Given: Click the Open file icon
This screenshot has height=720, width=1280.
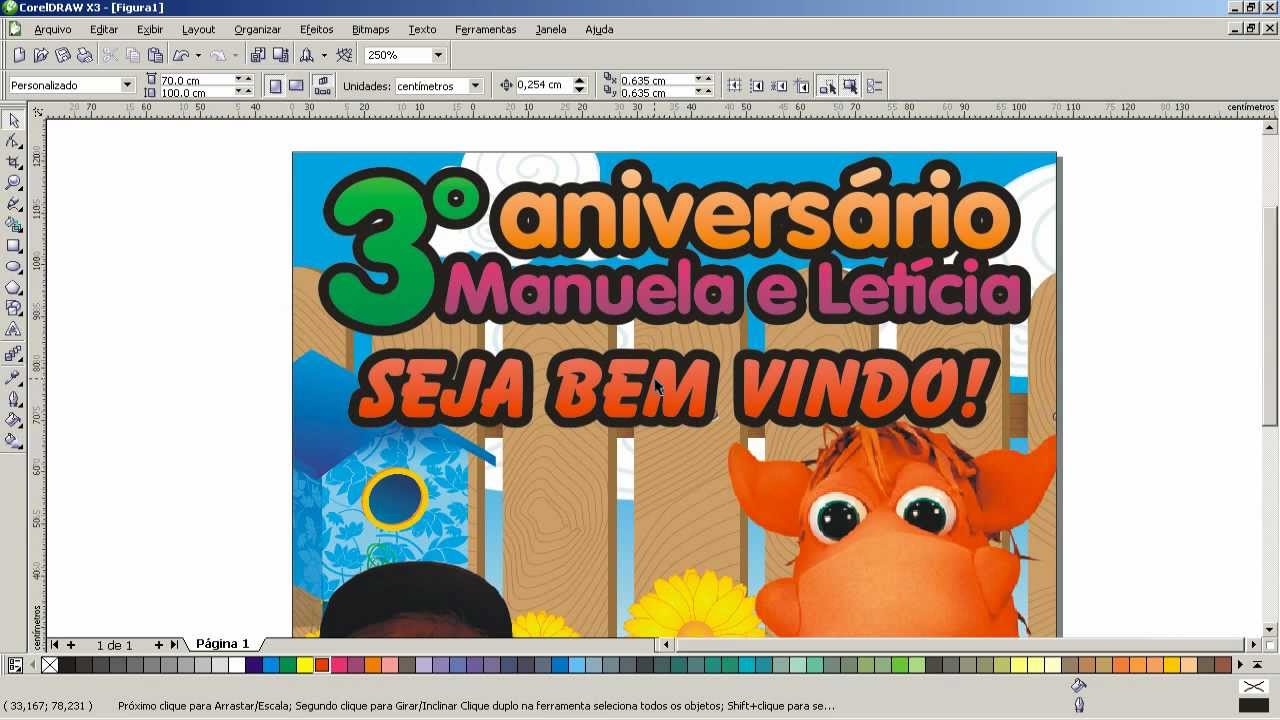Looking at the screenshot, I should [x=41, y=55].
